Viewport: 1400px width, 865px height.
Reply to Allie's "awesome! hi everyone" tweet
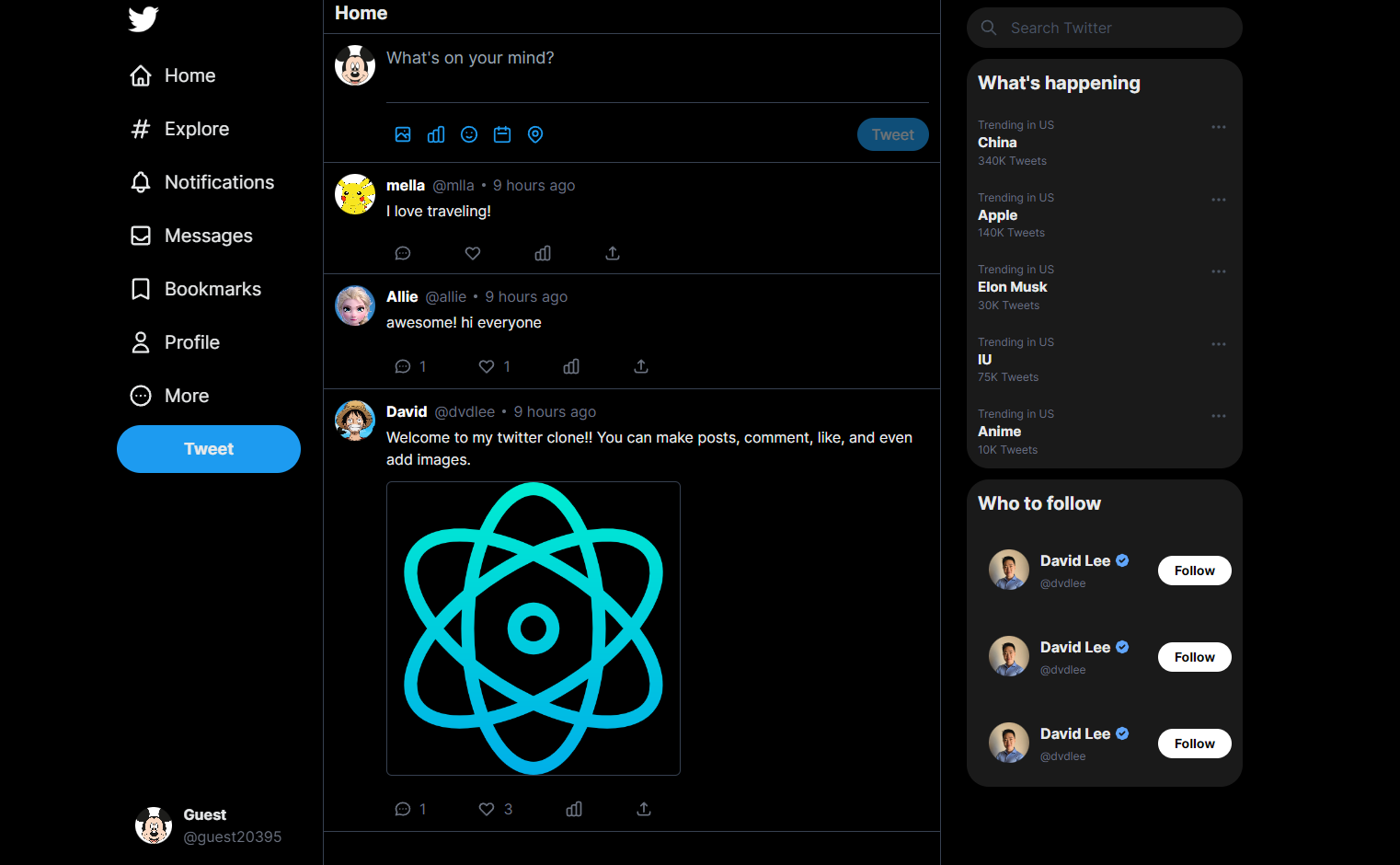pos(403,365)
